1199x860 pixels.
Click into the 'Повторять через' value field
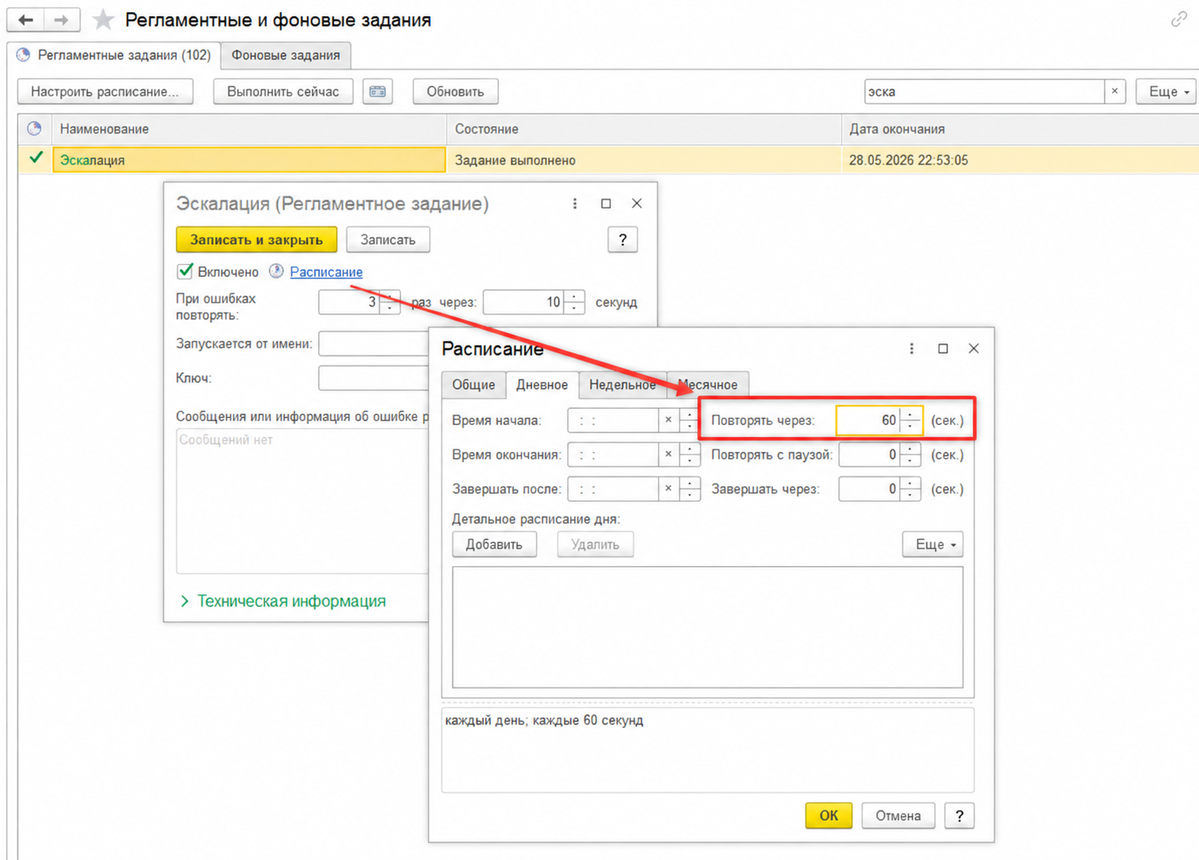(868, 420)
